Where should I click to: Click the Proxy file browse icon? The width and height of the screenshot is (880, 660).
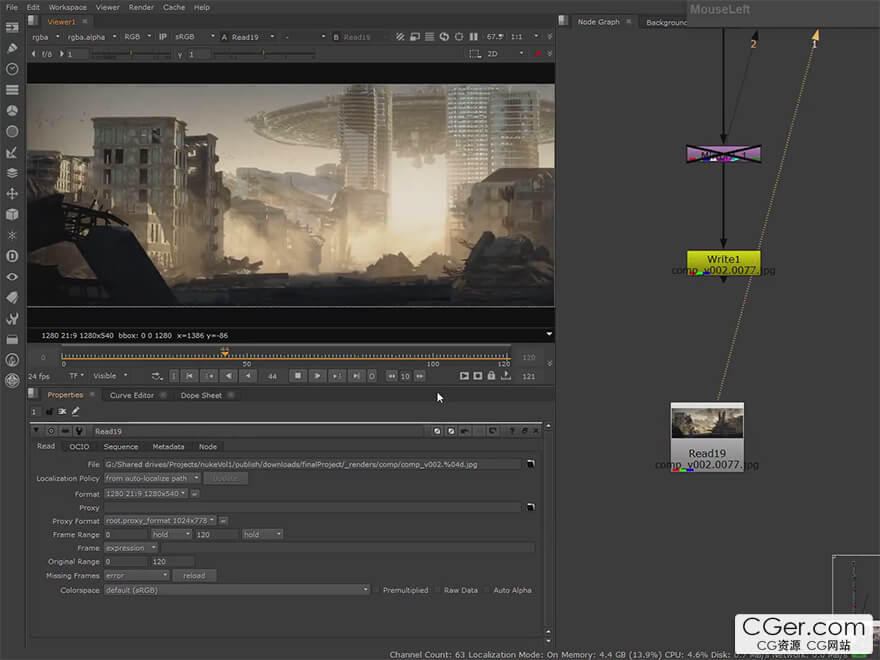pos(530,507)
